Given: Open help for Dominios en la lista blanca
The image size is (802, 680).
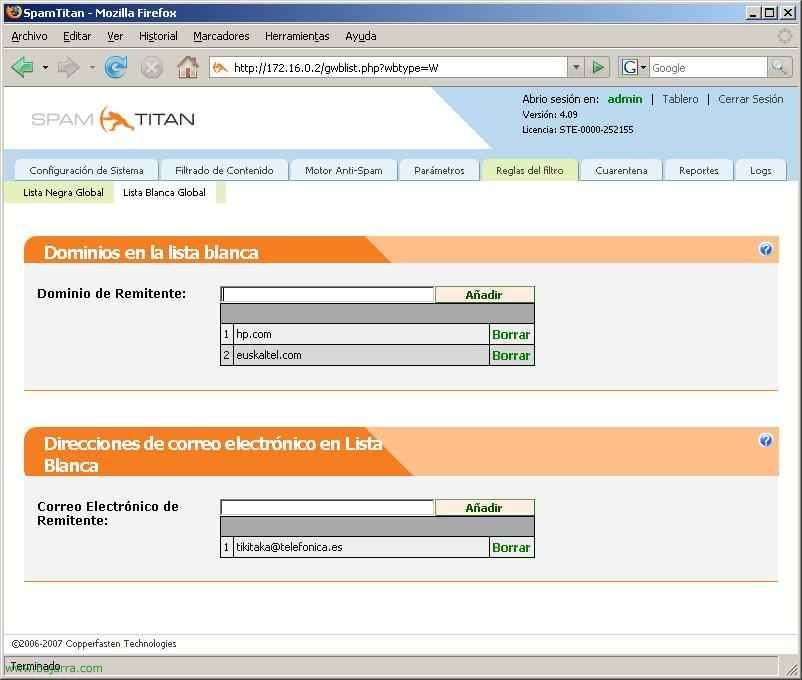Looking at the screenshot, I should [x=765, y=249].
